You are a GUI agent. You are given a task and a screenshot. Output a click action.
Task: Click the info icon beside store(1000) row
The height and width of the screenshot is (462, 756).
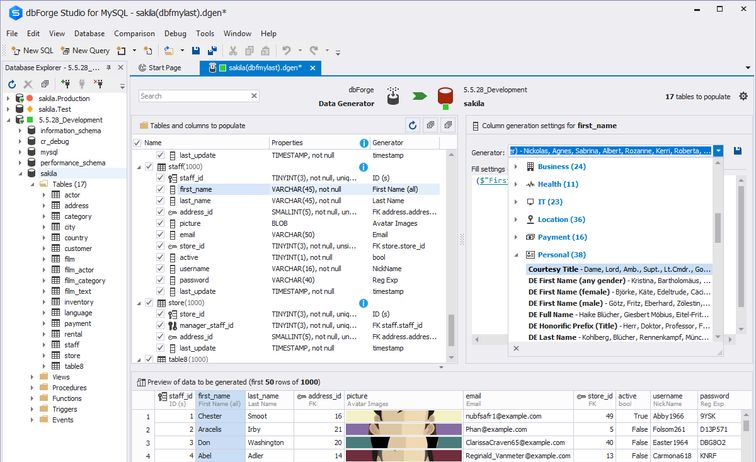[x=364, y=303]
